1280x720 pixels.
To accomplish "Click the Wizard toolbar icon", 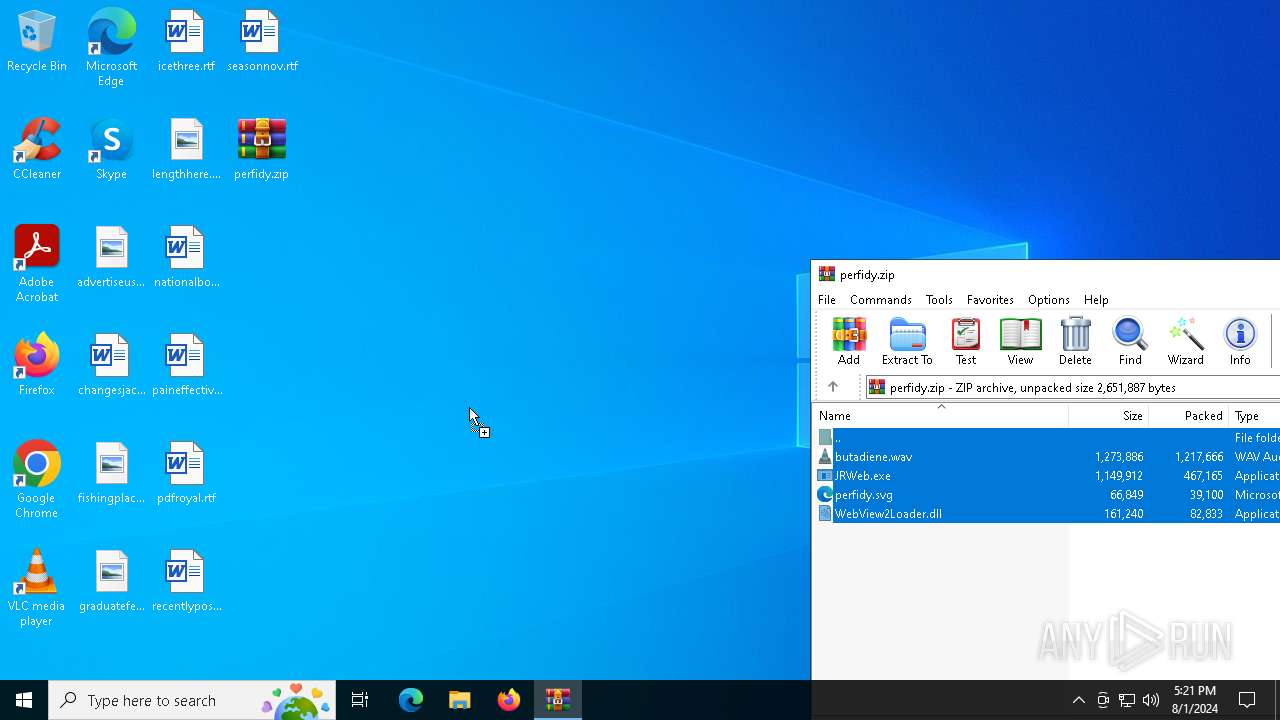I will click(x=1185, y=341).
